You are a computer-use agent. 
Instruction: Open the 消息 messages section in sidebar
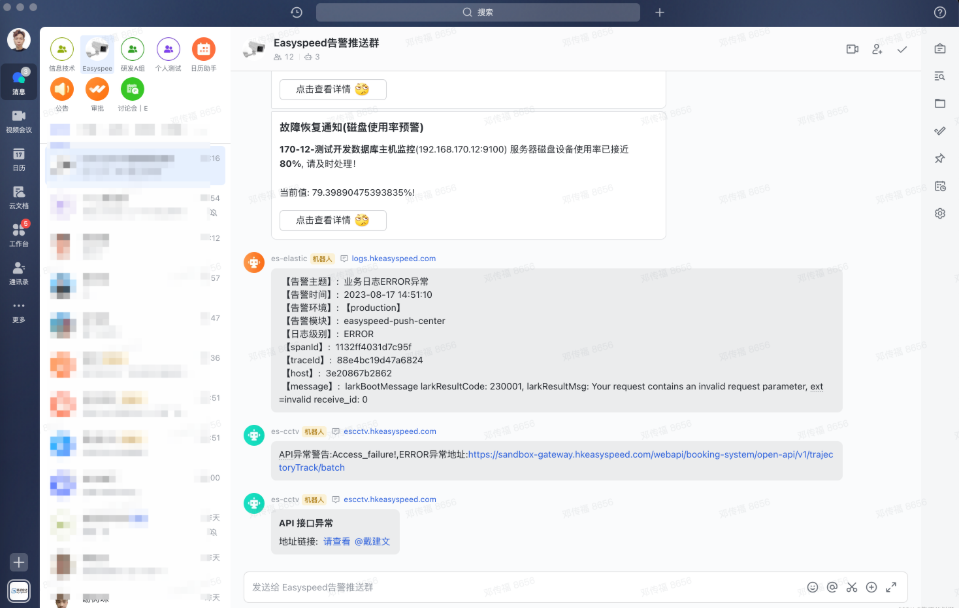(x=19, y=83)
